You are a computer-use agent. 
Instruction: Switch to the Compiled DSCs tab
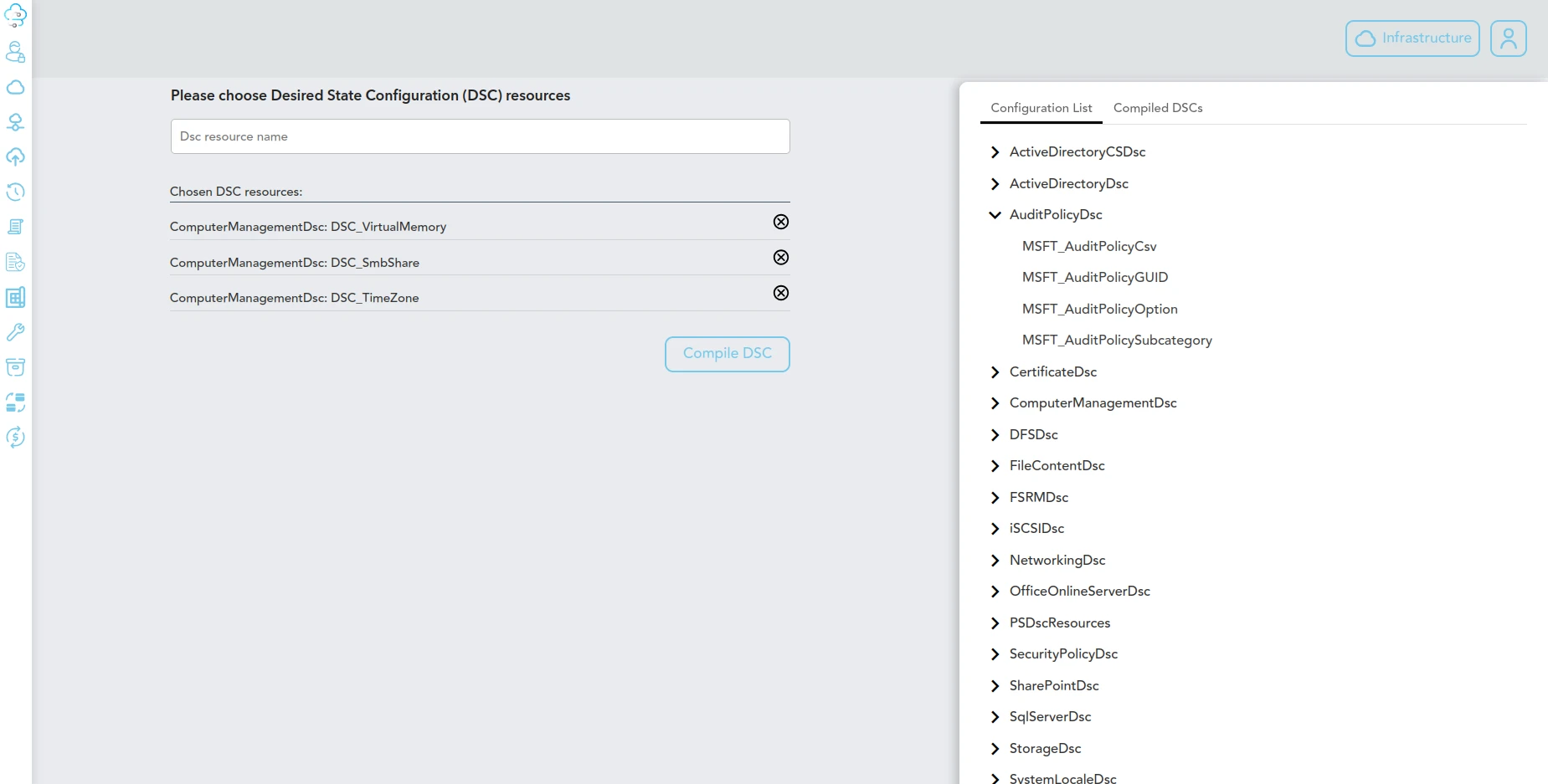coord(1158,108)
